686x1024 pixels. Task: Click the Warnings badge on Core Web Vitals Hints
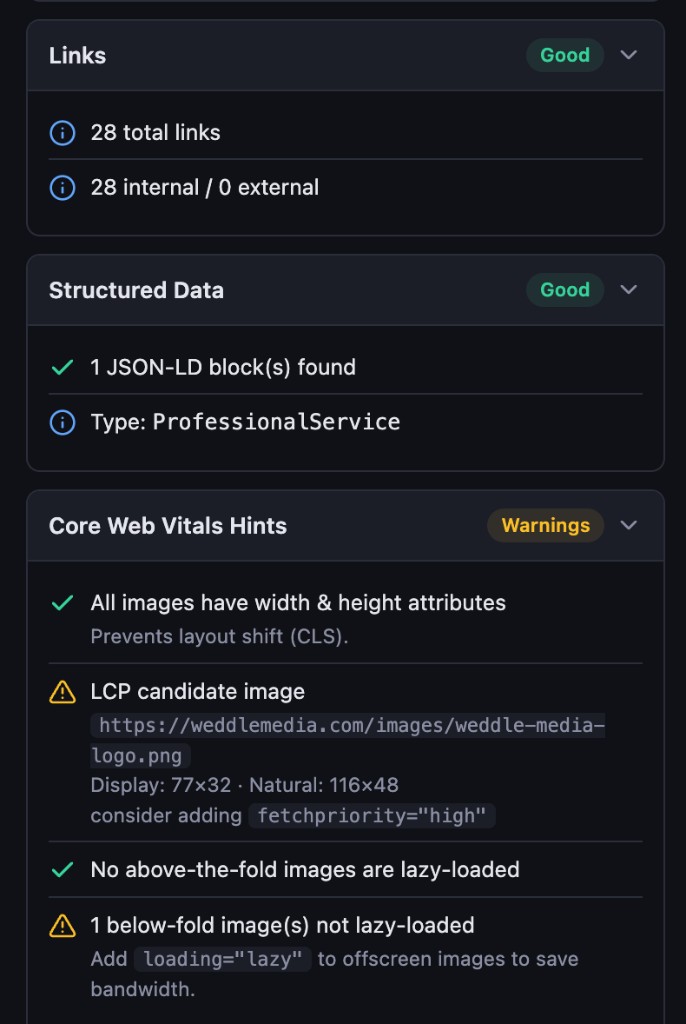point(545,525)
